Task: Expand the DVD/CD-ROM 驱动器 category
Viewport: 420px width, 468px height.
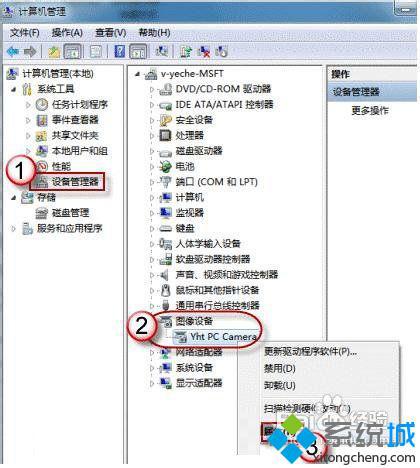Action: coord(152,89)
